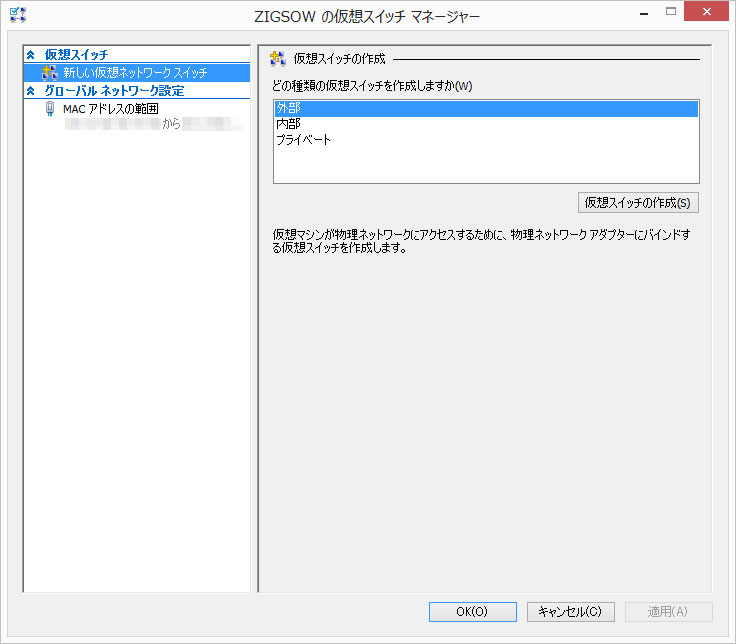Close the Virtual Switch Manager window
Screen dimensions: 736x644
tap(706, 12)
